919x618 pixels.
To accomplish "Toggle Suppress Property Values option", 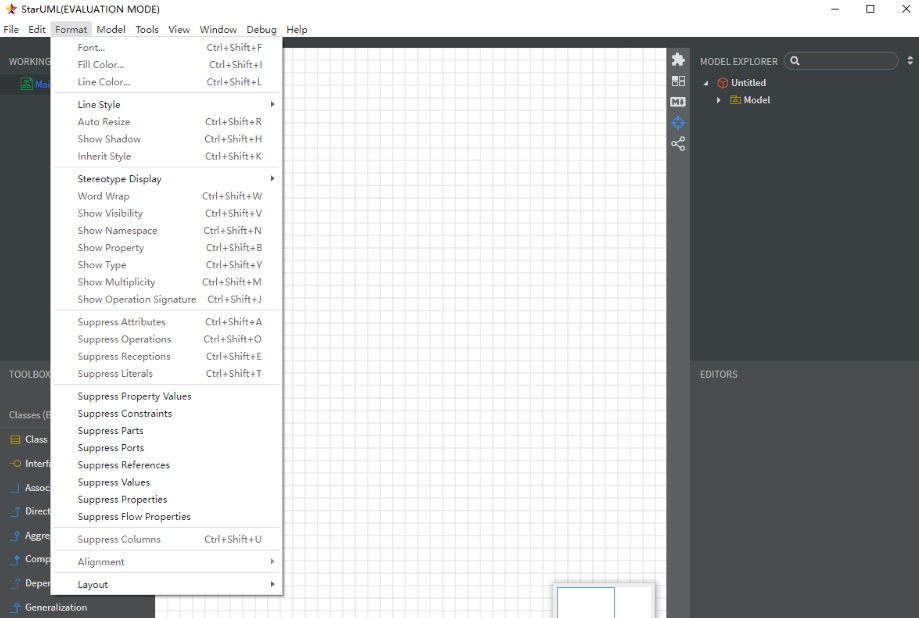I will point(134,396).
